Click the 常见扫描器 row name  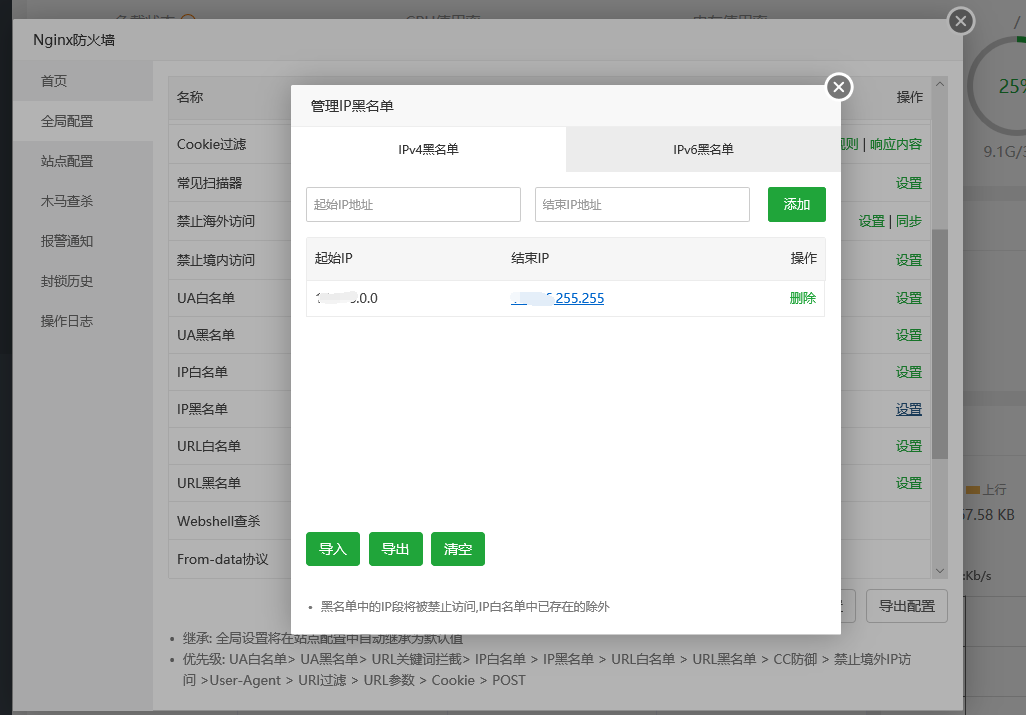pyautogui.click(x=209, y=183)
